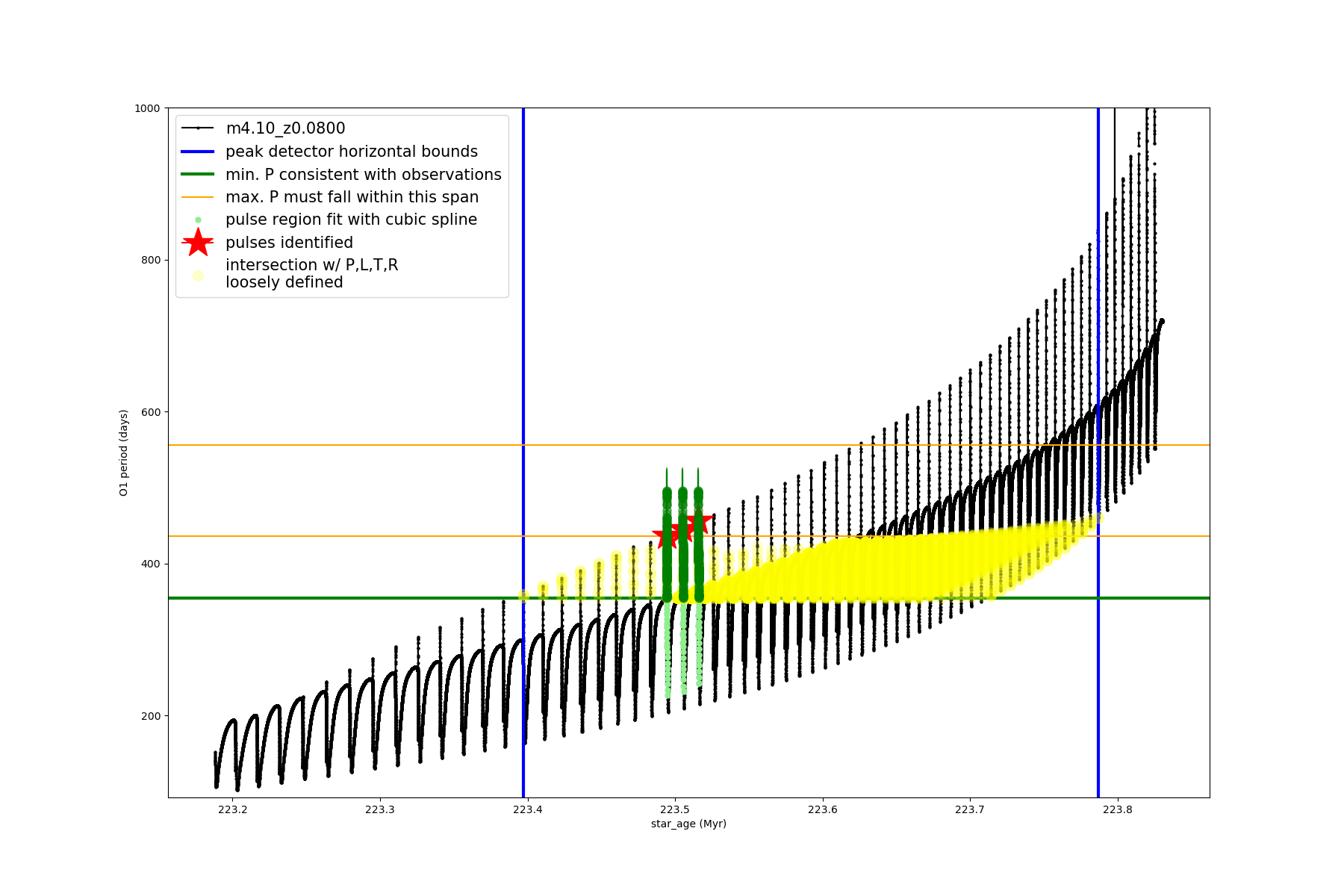
Task: Click the 223.5 x-axis tick label
Action: (674, 809)
